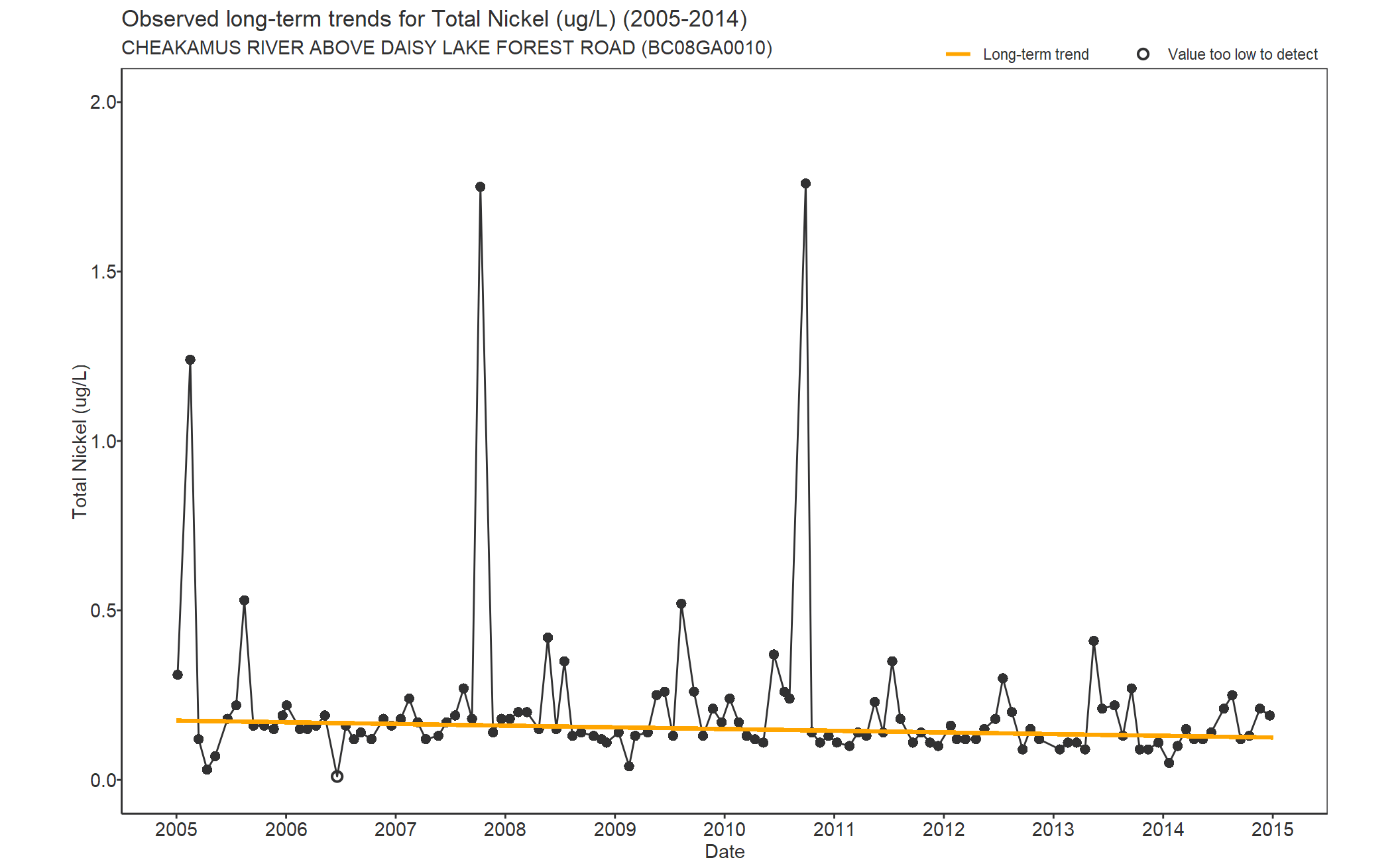The height and width of the screenshot is (868, 1400).
Task: Click the hollow non-detect point in mid-2006
Action: click(337, 776)
